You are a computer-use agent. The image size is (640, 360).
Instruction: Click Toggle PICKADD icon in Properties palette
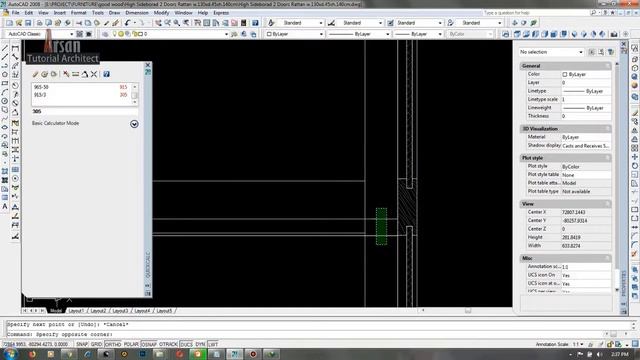pos(592,52)
